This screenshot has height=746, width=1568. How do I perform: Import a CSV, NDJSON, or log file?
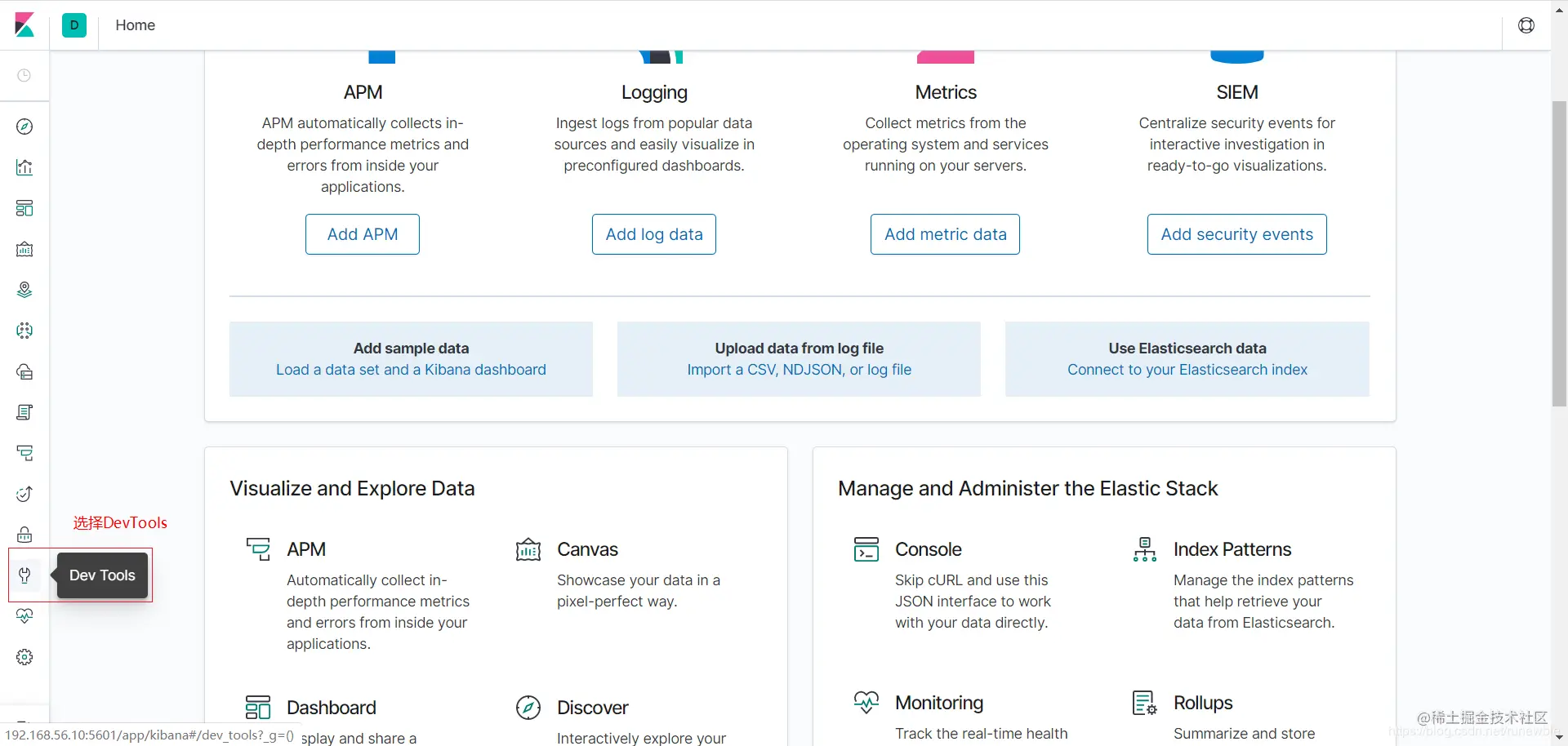point(799,370)
